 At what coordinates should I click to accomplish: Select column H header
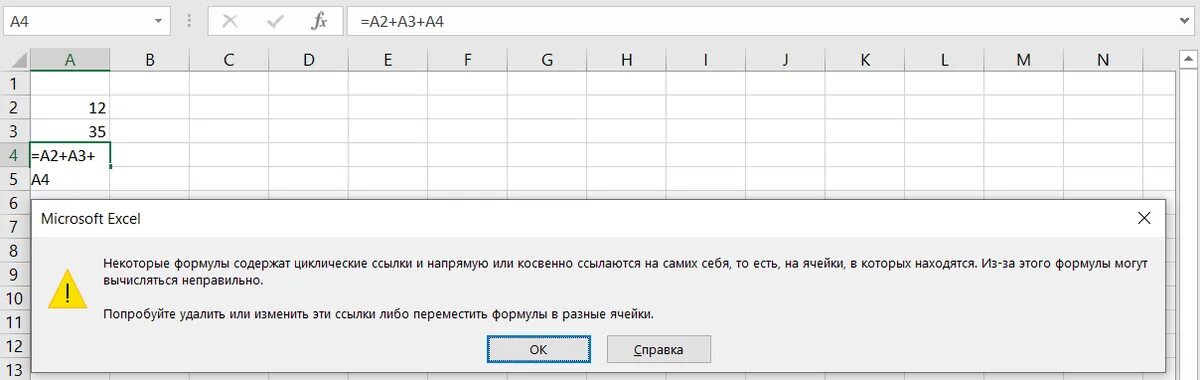(x=626, y=60)
